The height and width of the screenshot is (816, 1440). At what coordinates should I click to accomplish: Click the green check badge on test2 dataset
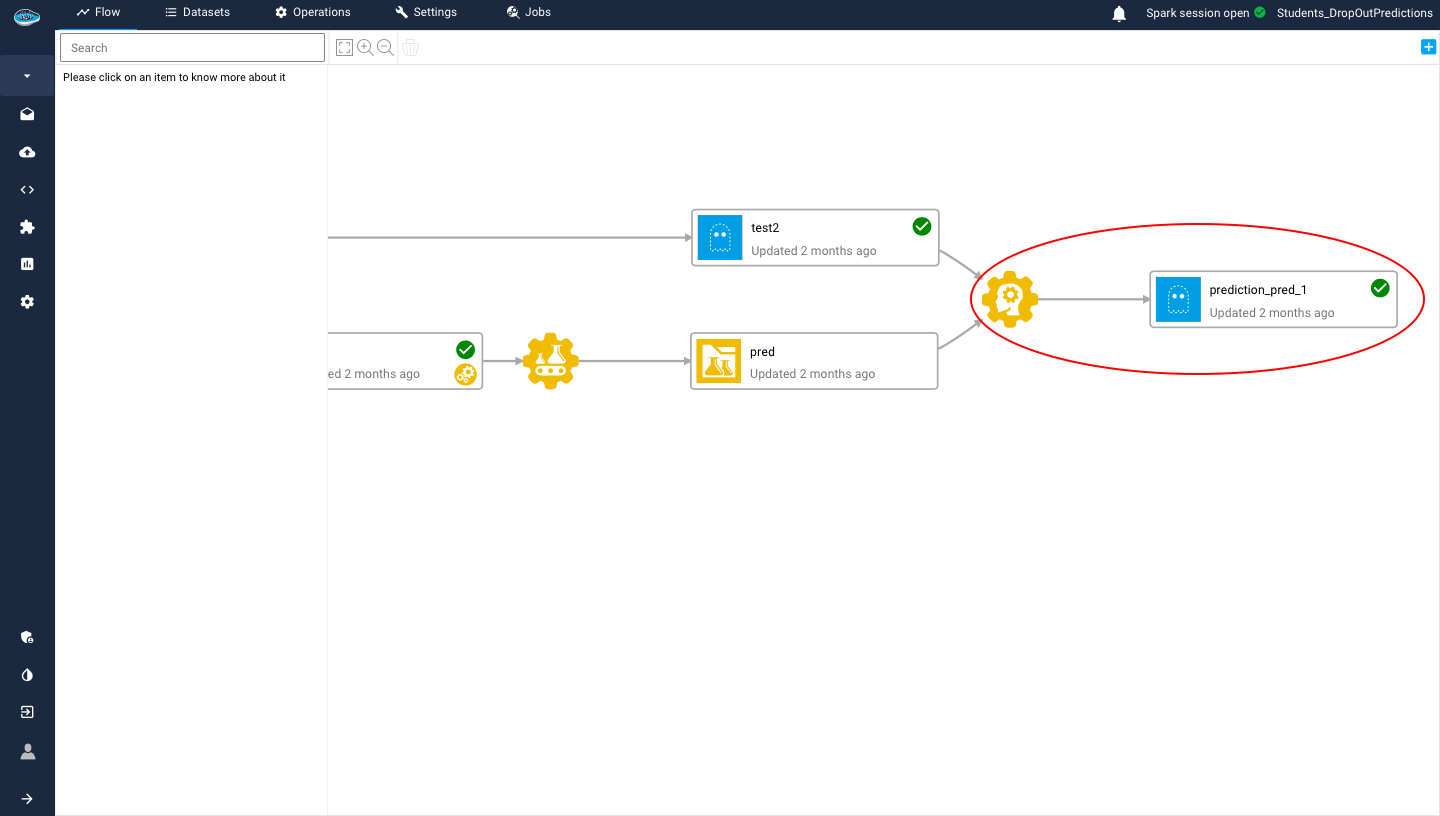coord(921,226)
